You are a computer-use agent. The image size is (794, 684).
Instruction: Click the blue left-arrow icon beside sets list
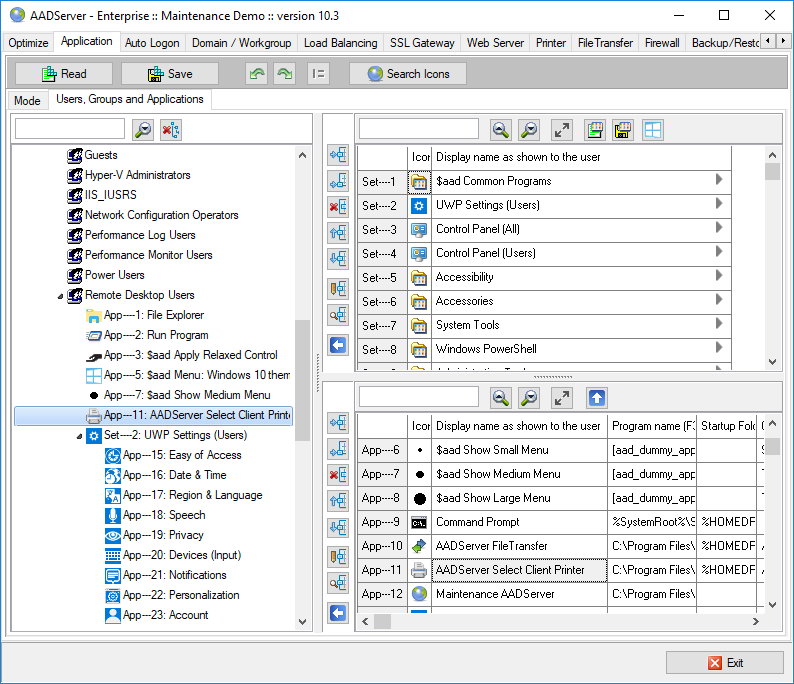click(338, 345)
